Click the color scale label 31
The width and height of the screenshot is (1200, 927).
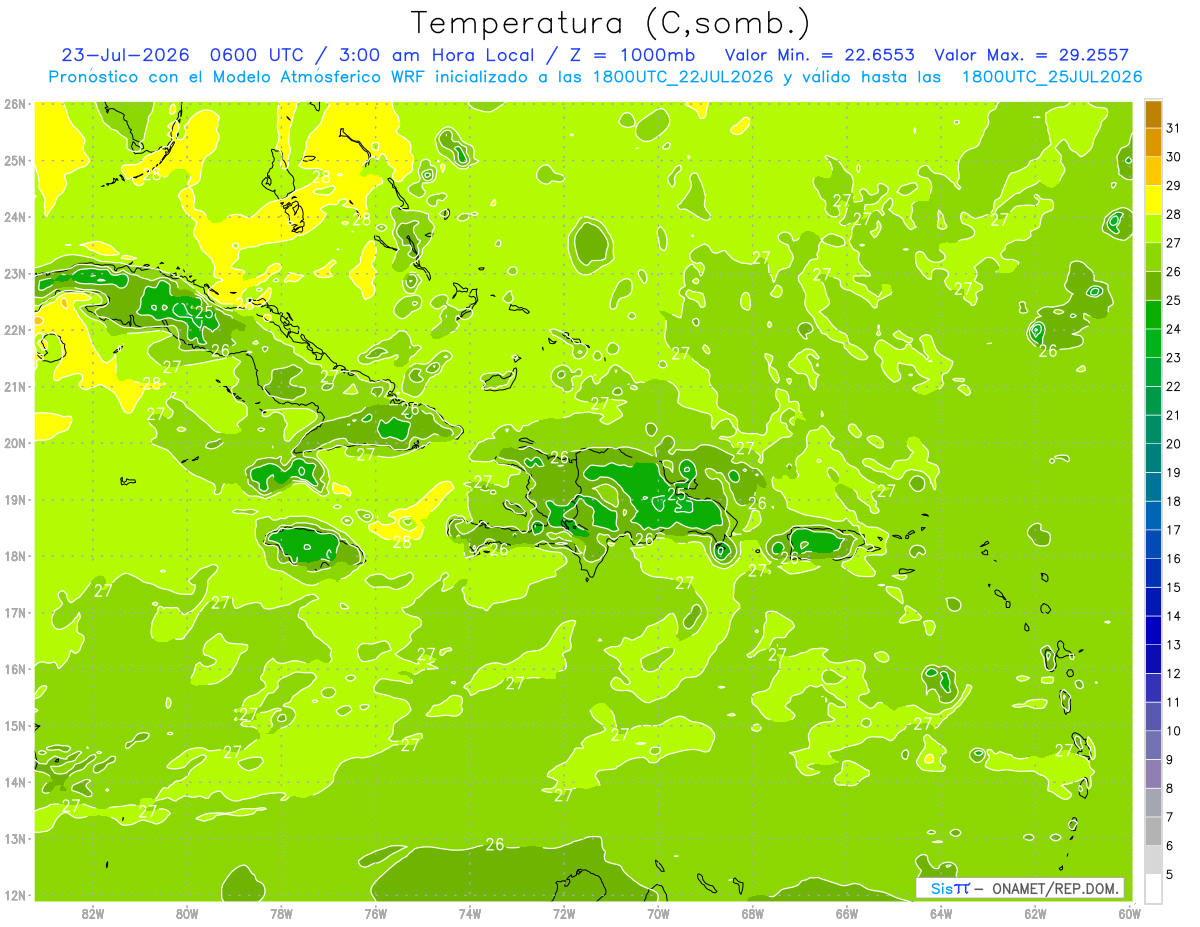(1174, 128)
